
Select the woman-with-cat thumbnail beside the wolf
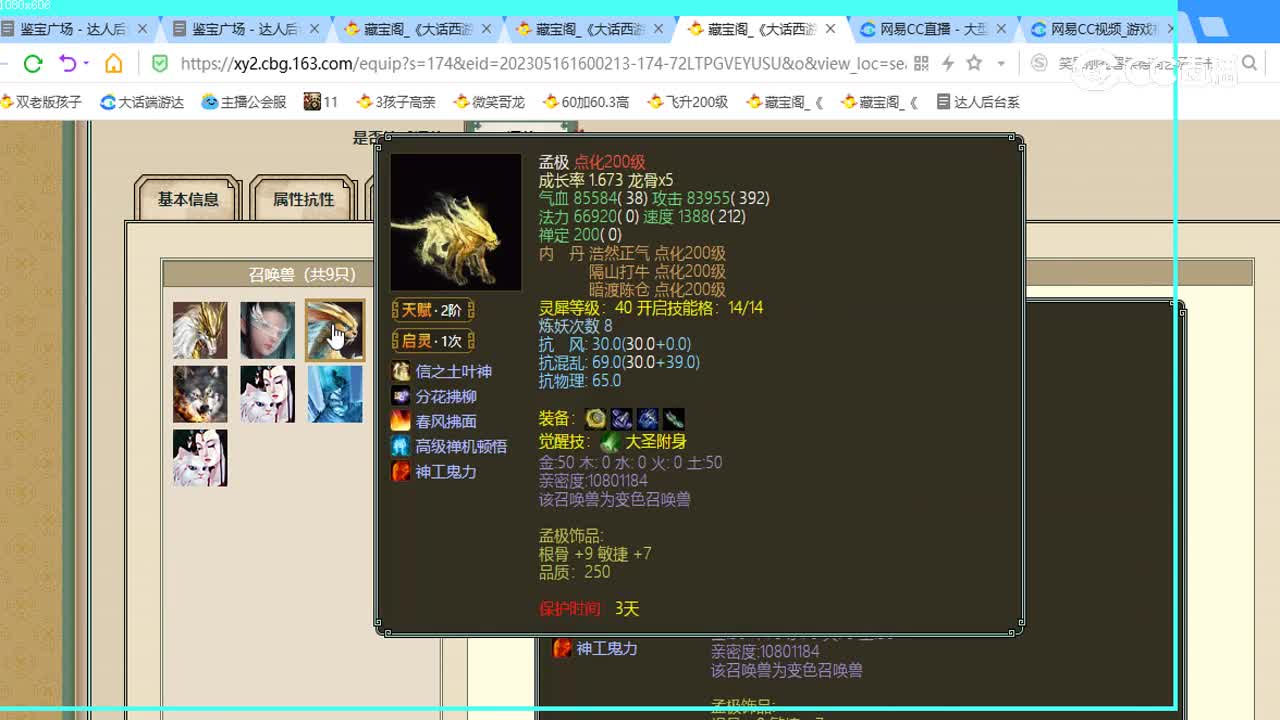point(267,394)
